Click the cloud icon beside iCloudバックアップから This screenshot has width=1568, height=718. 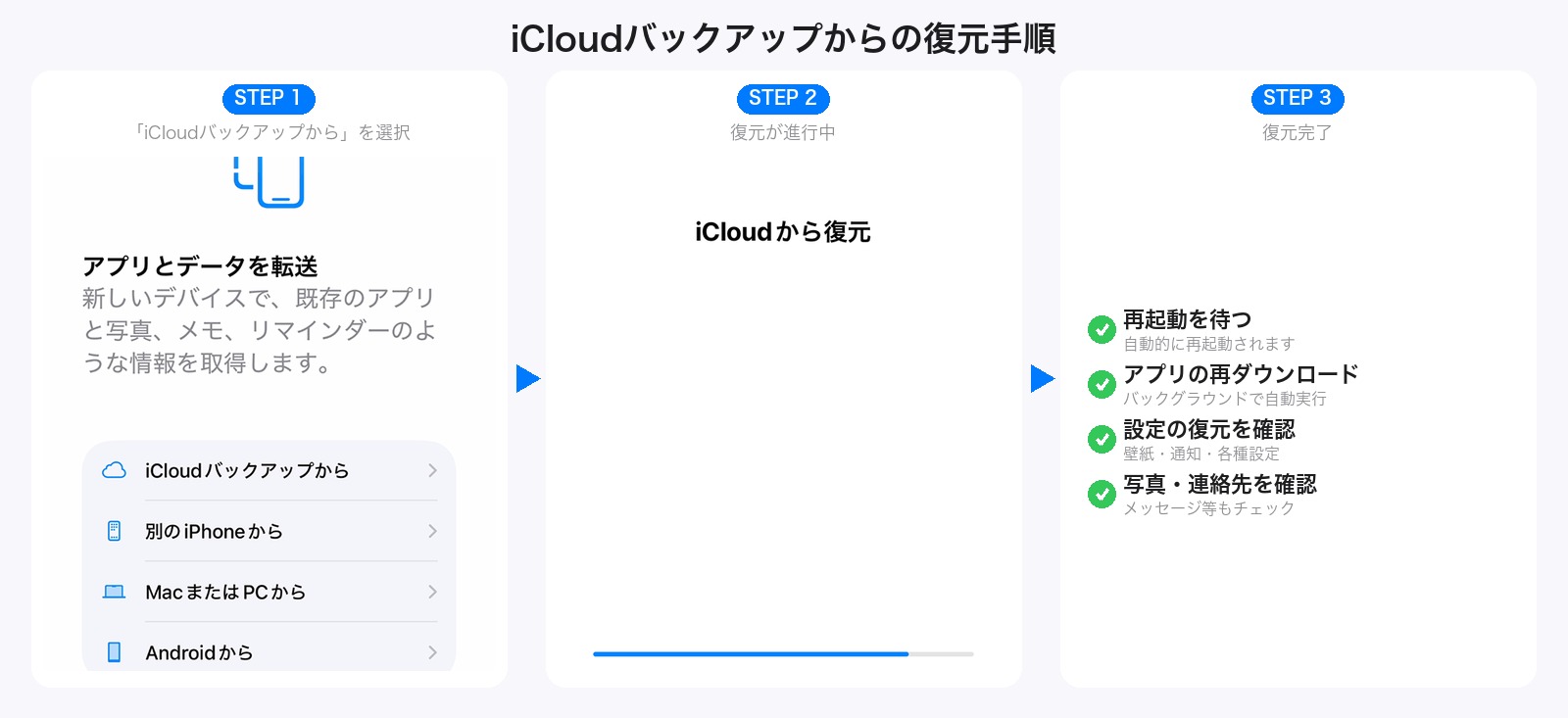click(115, 470)
